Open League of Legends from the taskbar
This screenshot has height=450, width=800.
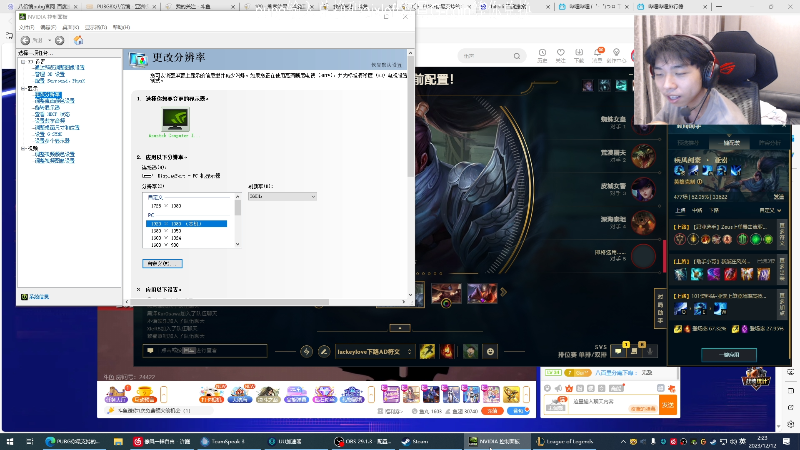565,441
